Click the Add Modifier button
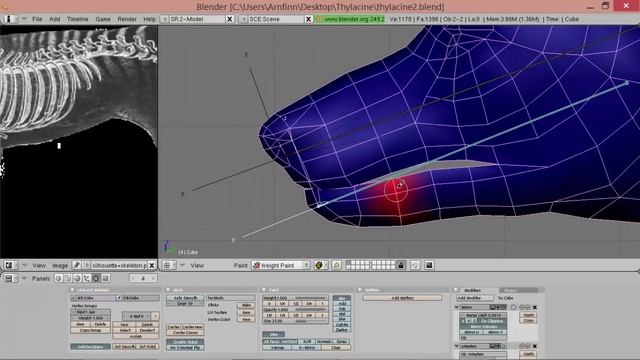 tap(475, 298)
